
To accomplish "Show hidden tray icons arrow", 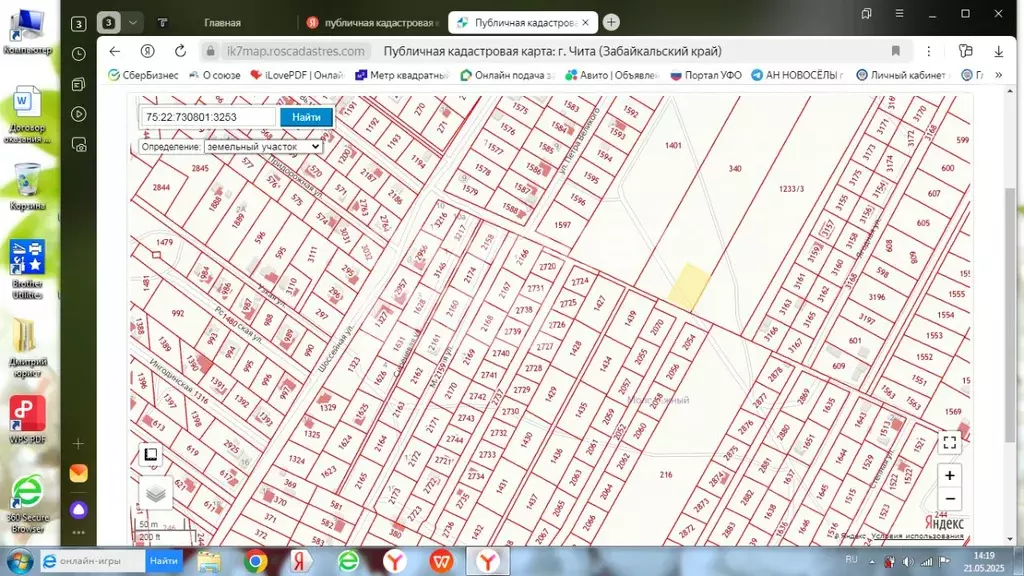I will point(872,562).
